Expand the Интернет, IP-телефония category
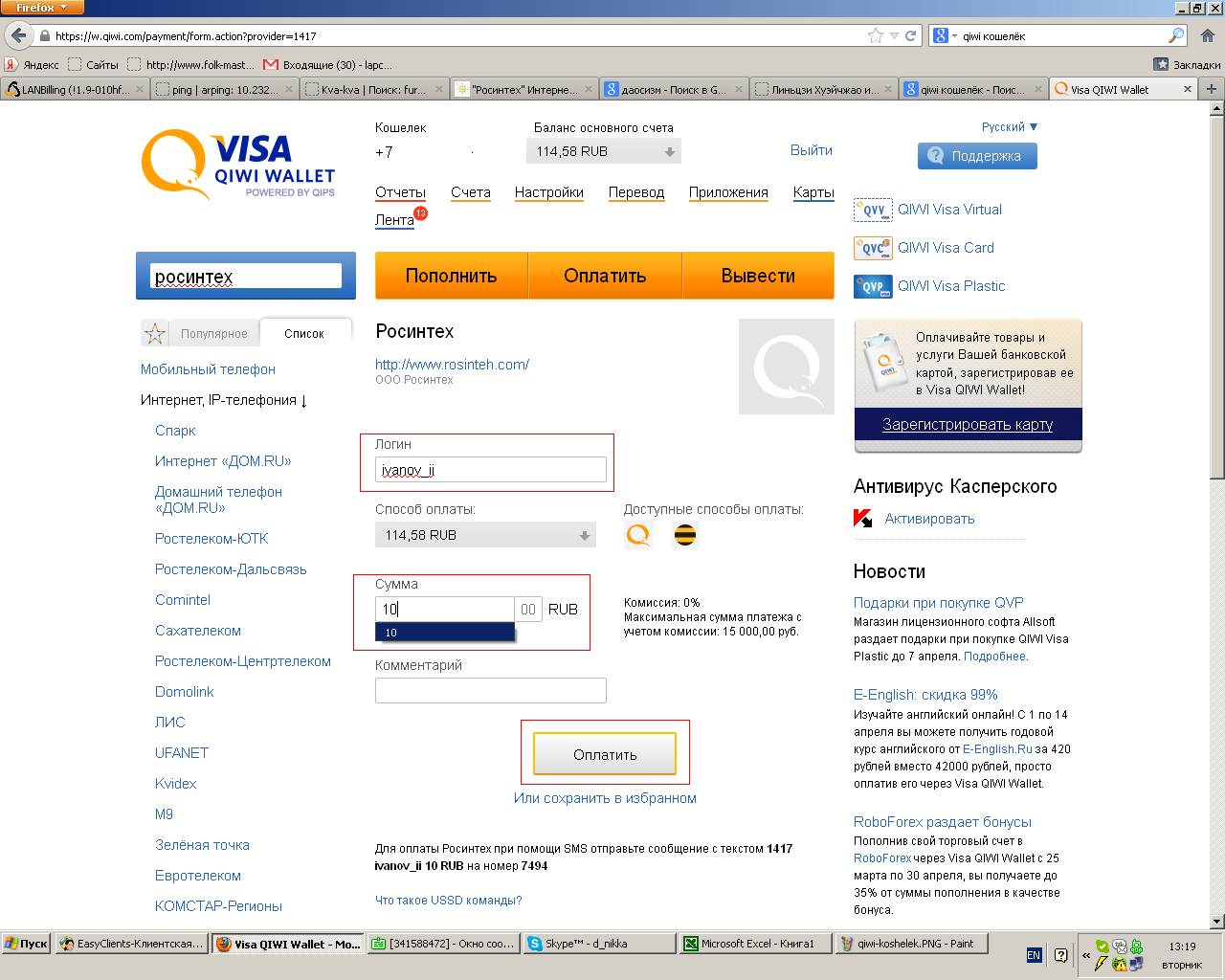1225x980 pixels. [224, 400]
